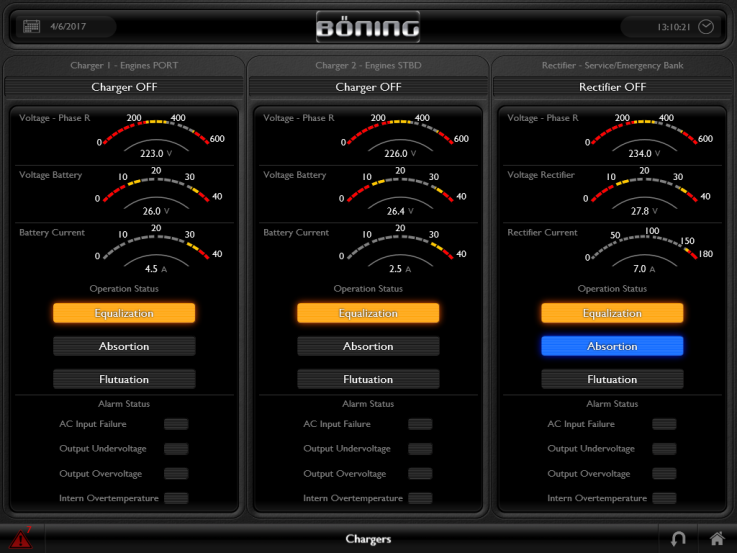Screen dimensions: 737x553
Task: Click the Chargers page title at bottom
Action: click(x=368, y=539)
